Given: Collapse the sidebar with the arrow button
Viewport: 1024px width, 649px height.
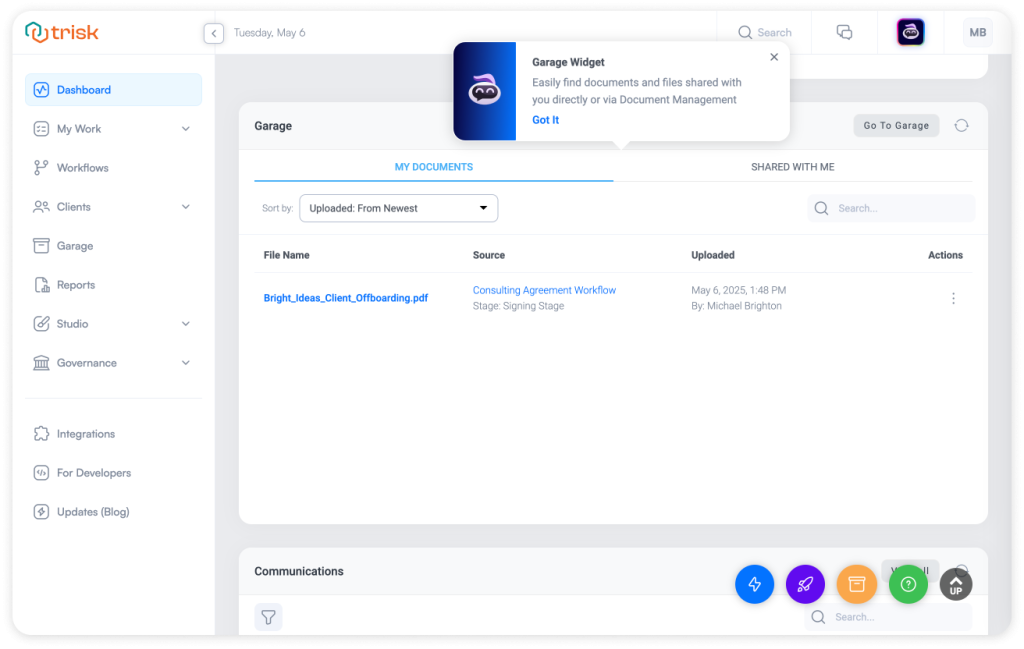Looking at the screenshot, I should pyautogui.click(x=213, y=33).
